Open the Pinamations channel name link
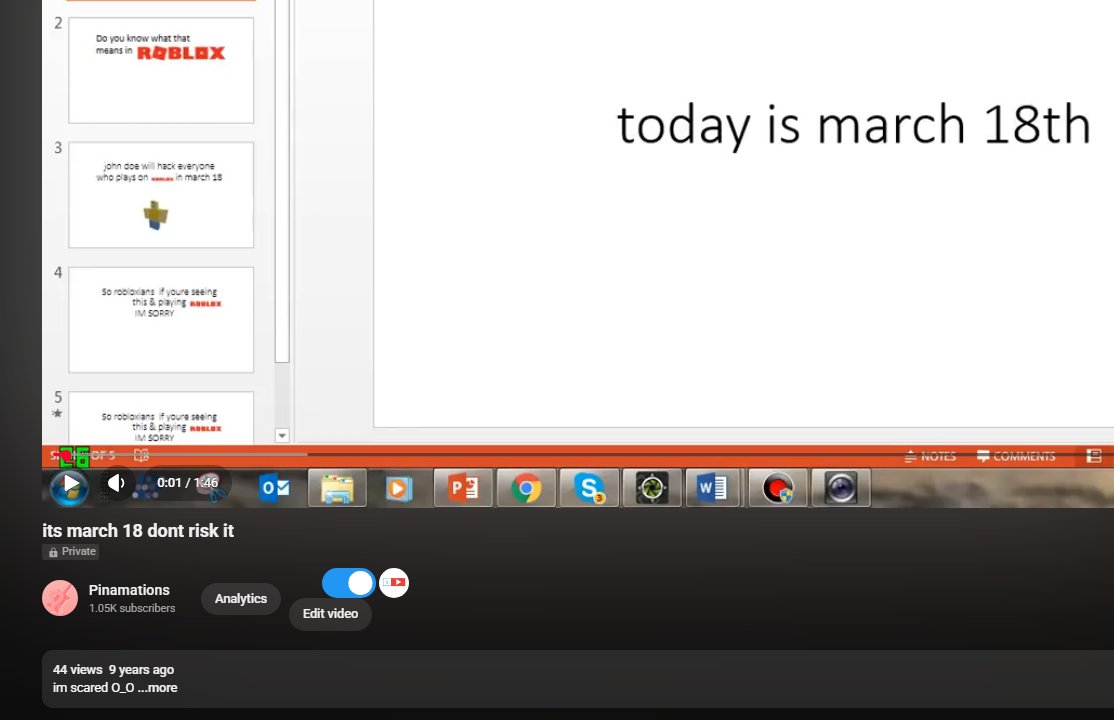The image size is (1114, 720). [x=129, y=590]
